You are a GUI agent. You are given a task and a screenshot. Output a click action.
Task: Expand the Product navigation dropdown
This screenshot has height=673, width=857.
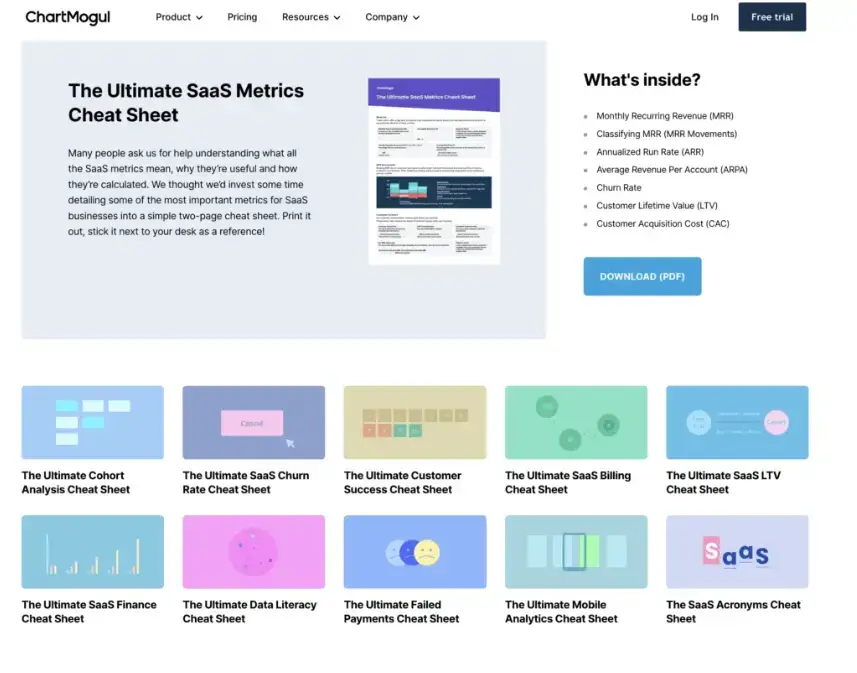tap(178, 17)
